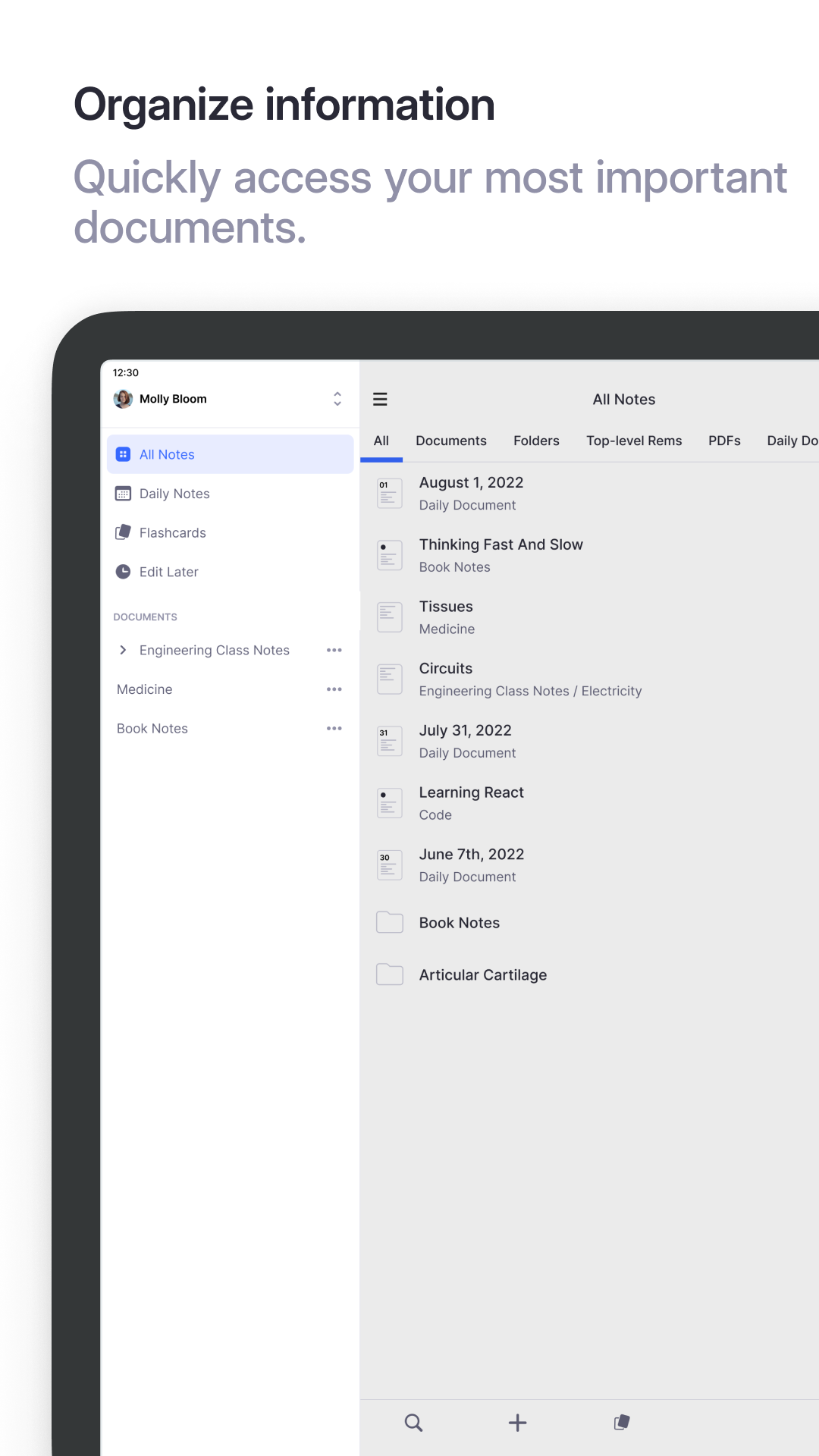Tap the plus add-note icon
The image size is (819, 1456).
pos(517,1423)
